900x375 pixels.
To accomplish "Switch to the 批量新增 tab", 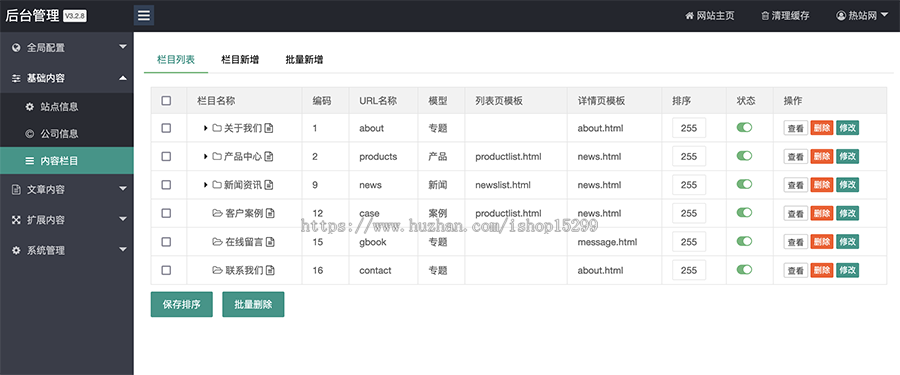I will coord(304,59).
